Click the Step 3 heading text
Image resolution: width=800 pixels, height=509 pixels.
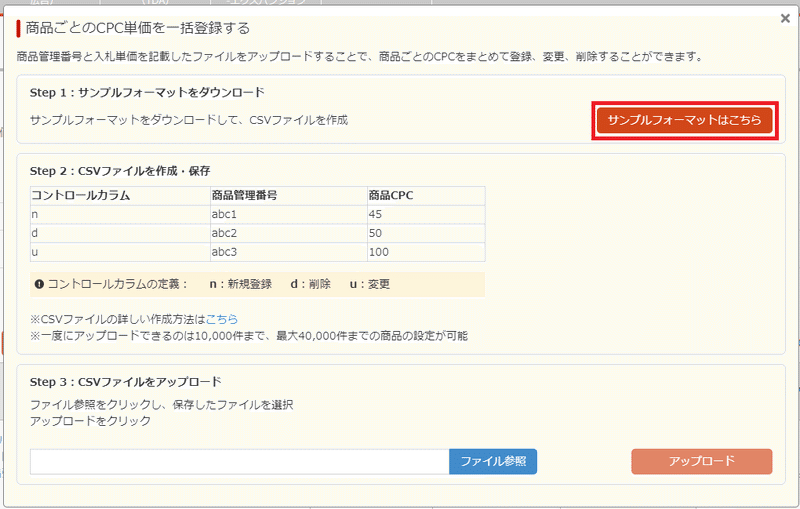coord(125,382)
